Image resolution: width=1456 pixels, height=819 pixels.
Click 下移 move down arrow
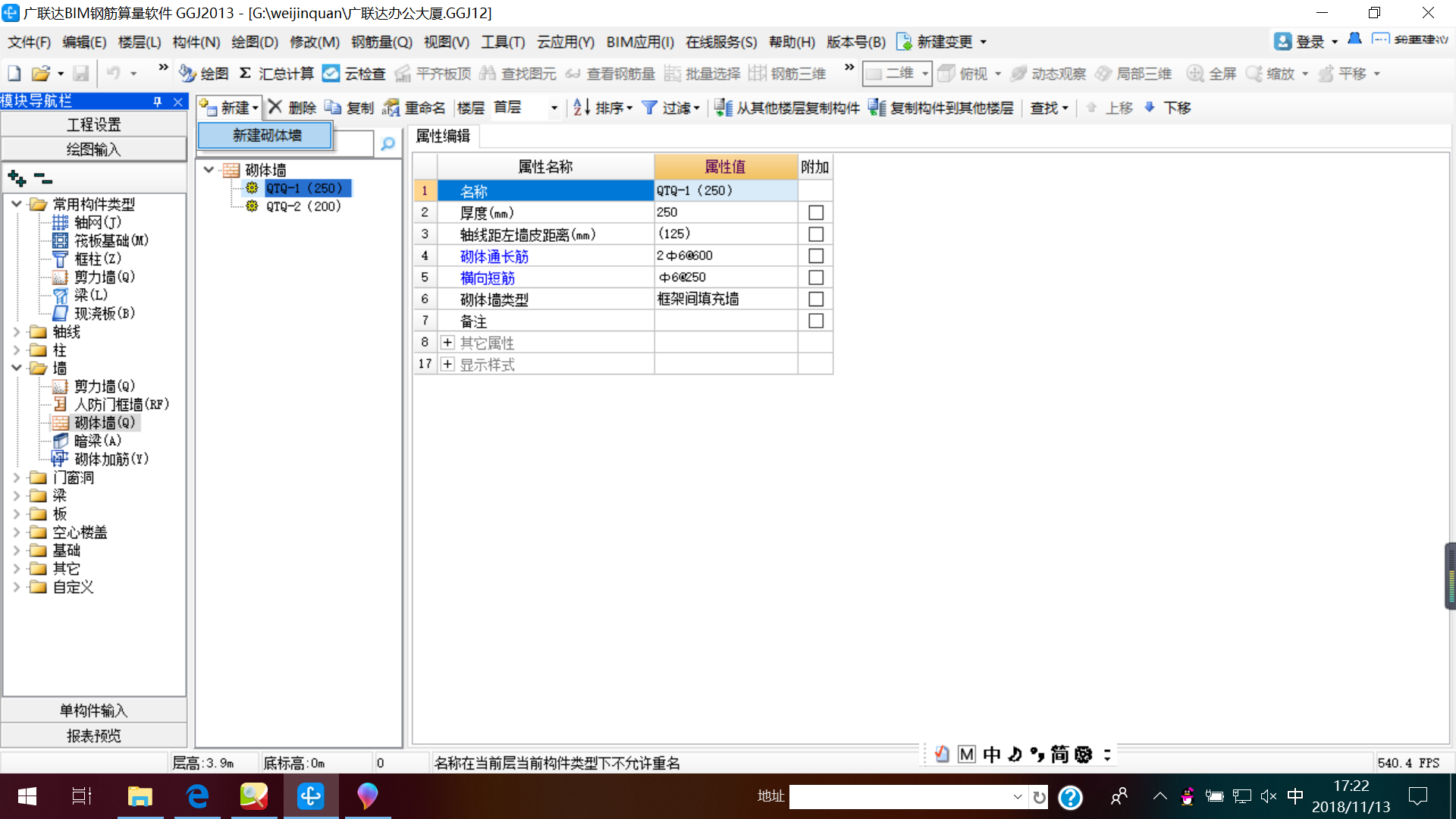pyautogui.click(x=1167, y=108)
